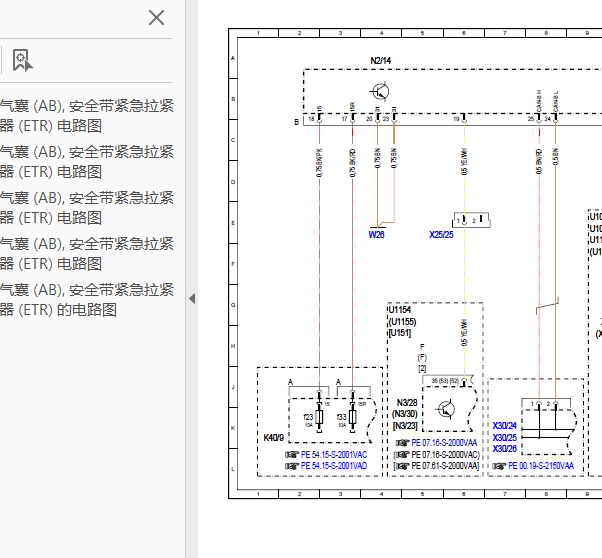Open link PE 54.15-S-2001VAC

click(x=334, y=455)
